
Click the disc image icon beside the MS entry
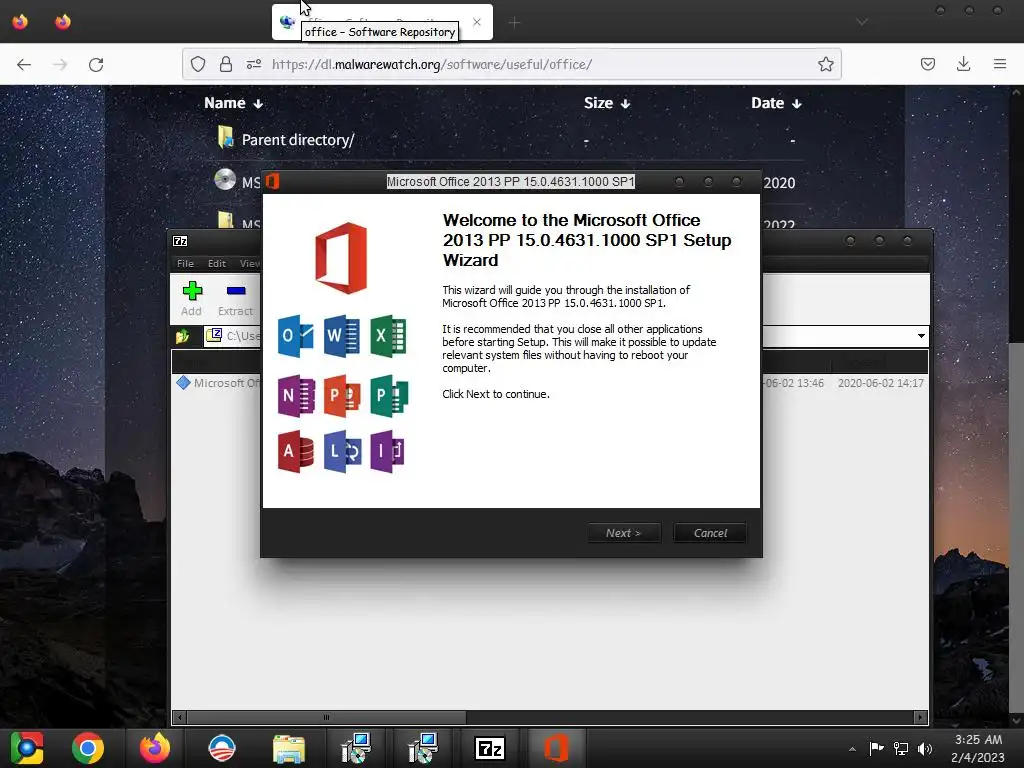[x=225, y=179]
